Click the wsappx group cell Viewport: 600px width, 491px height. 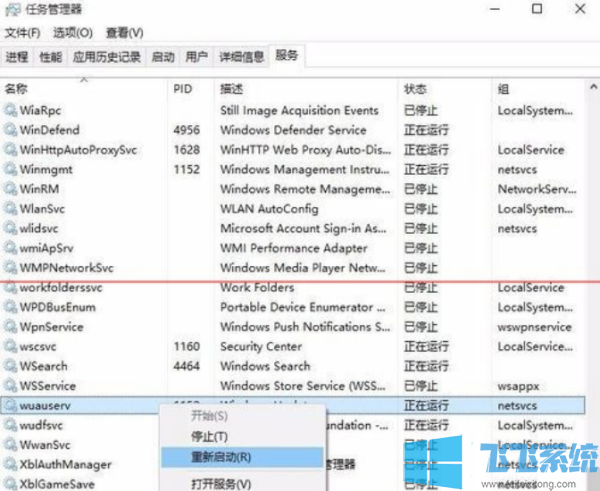tap(518, 387)
